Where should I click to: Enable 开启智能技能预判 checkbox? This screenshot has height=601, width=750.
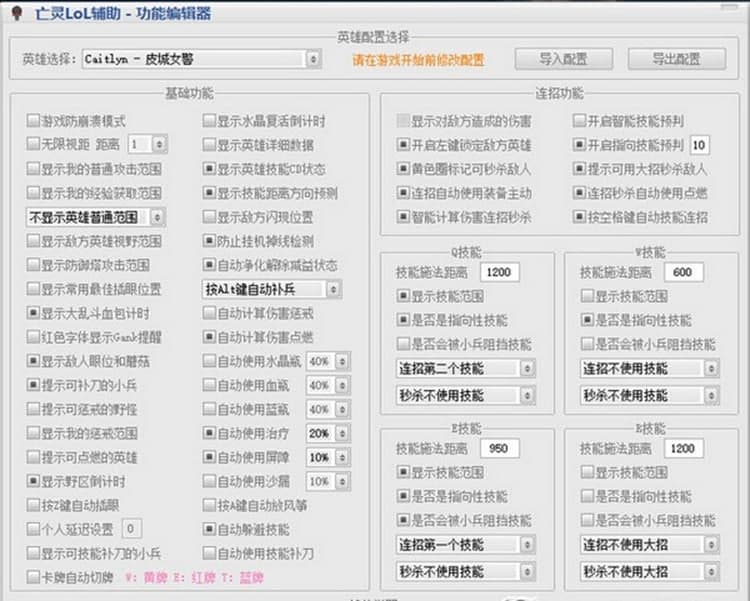[x=580, y=121]
